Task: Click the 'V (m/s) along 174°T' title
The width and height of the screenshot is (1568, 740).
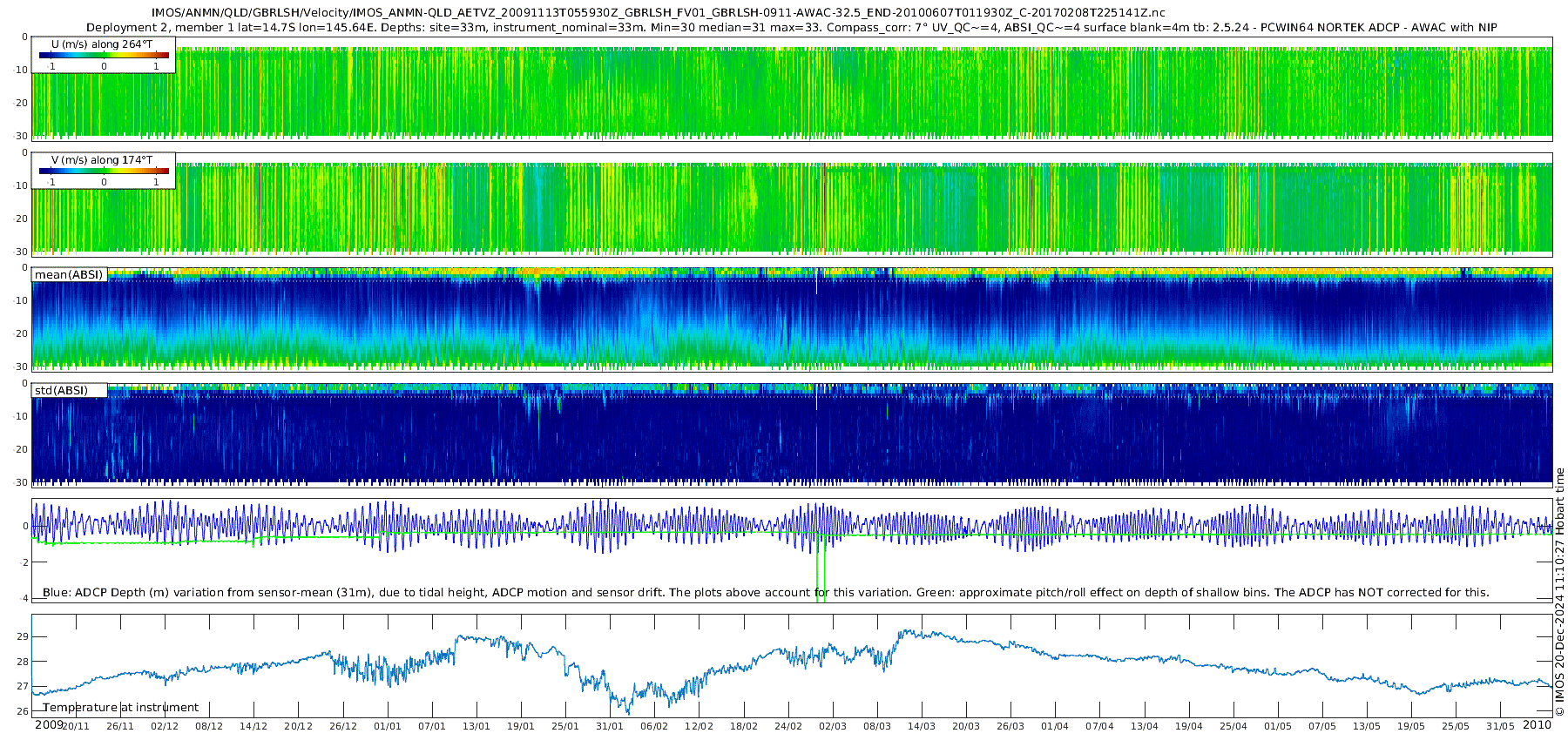Action: [x=102, y=160]
